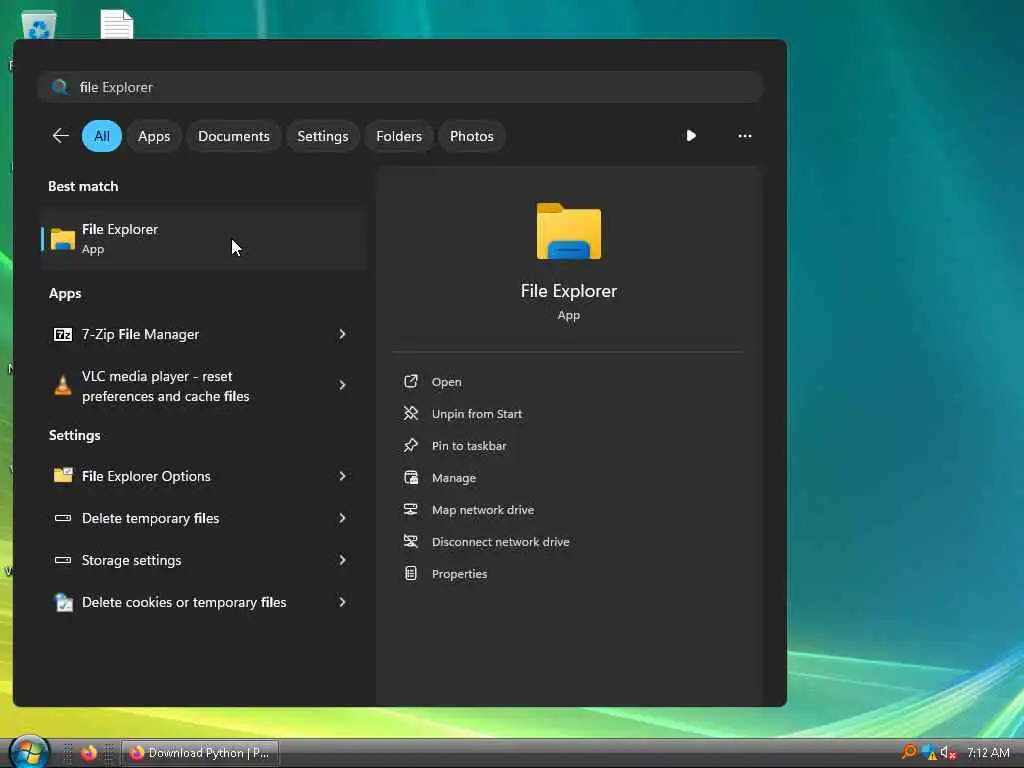
Task: Click the Manage icon
Action: click(x=411, y=477)
